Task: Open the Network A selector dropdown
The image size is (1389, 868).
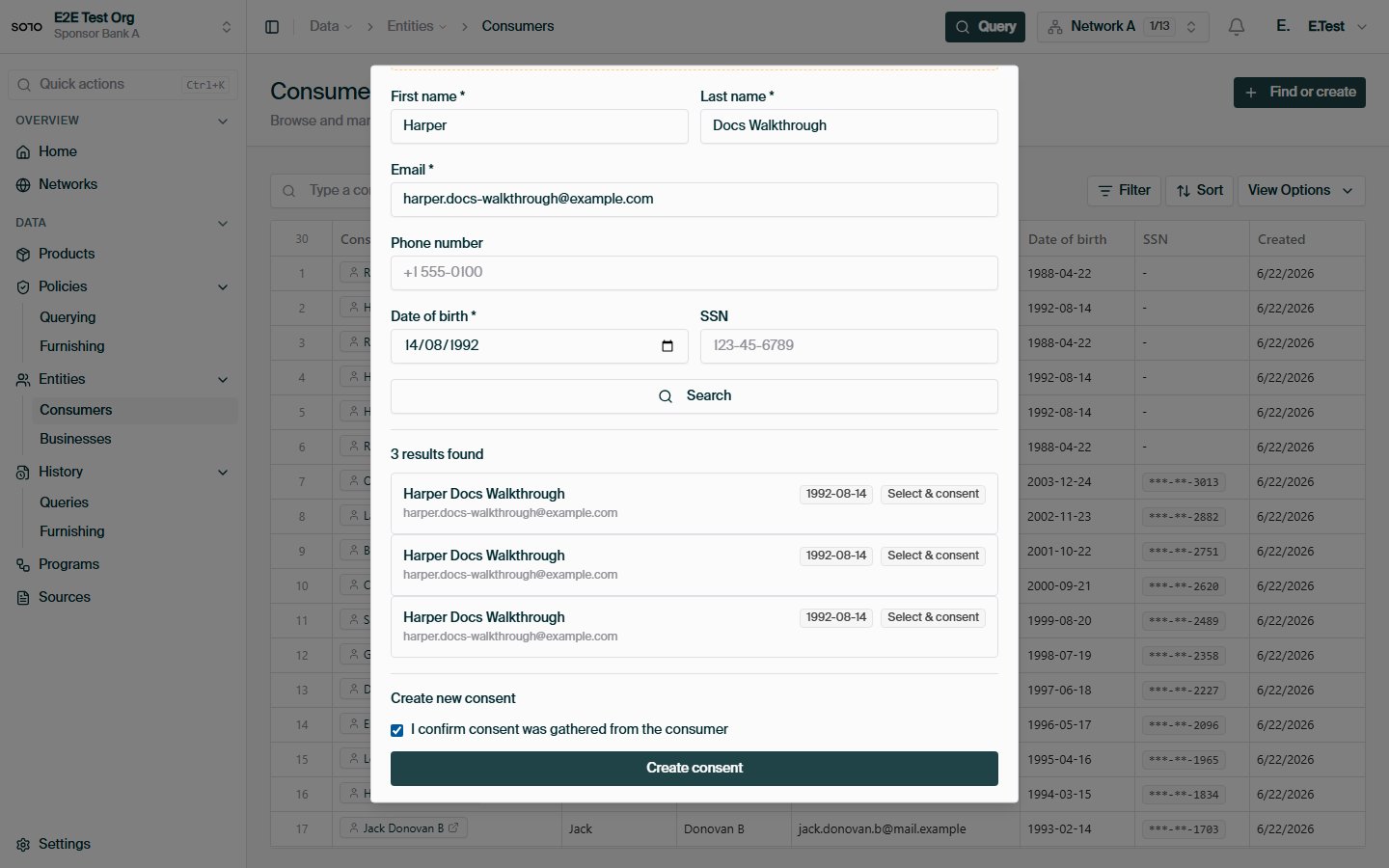Action: tap(1124, 27)
